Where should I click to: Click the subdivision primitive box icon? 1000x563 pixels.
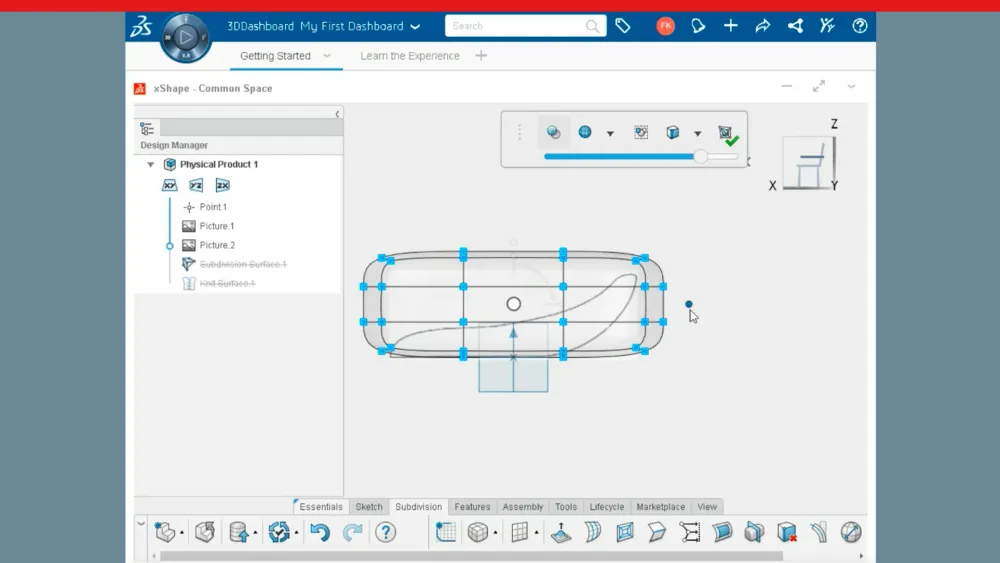(x=478, y=532)
